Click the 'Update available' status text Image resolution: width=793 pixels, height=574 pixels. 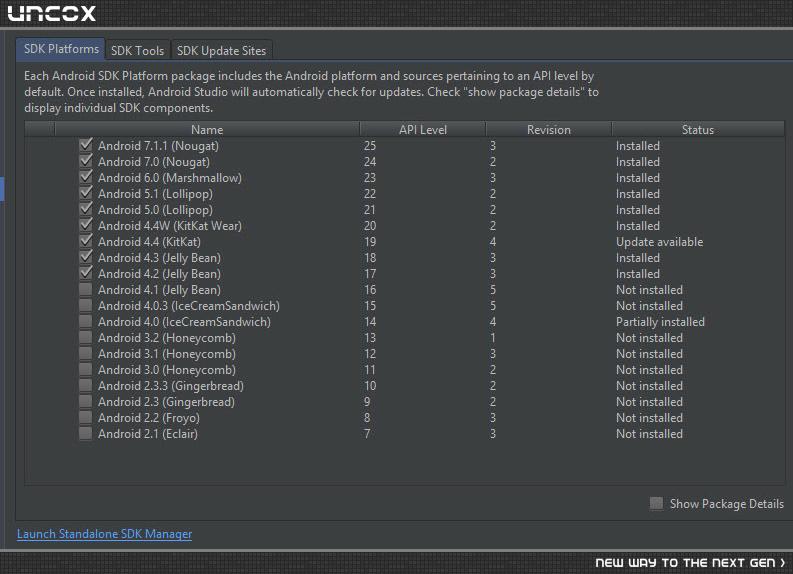tap(659, 242)
